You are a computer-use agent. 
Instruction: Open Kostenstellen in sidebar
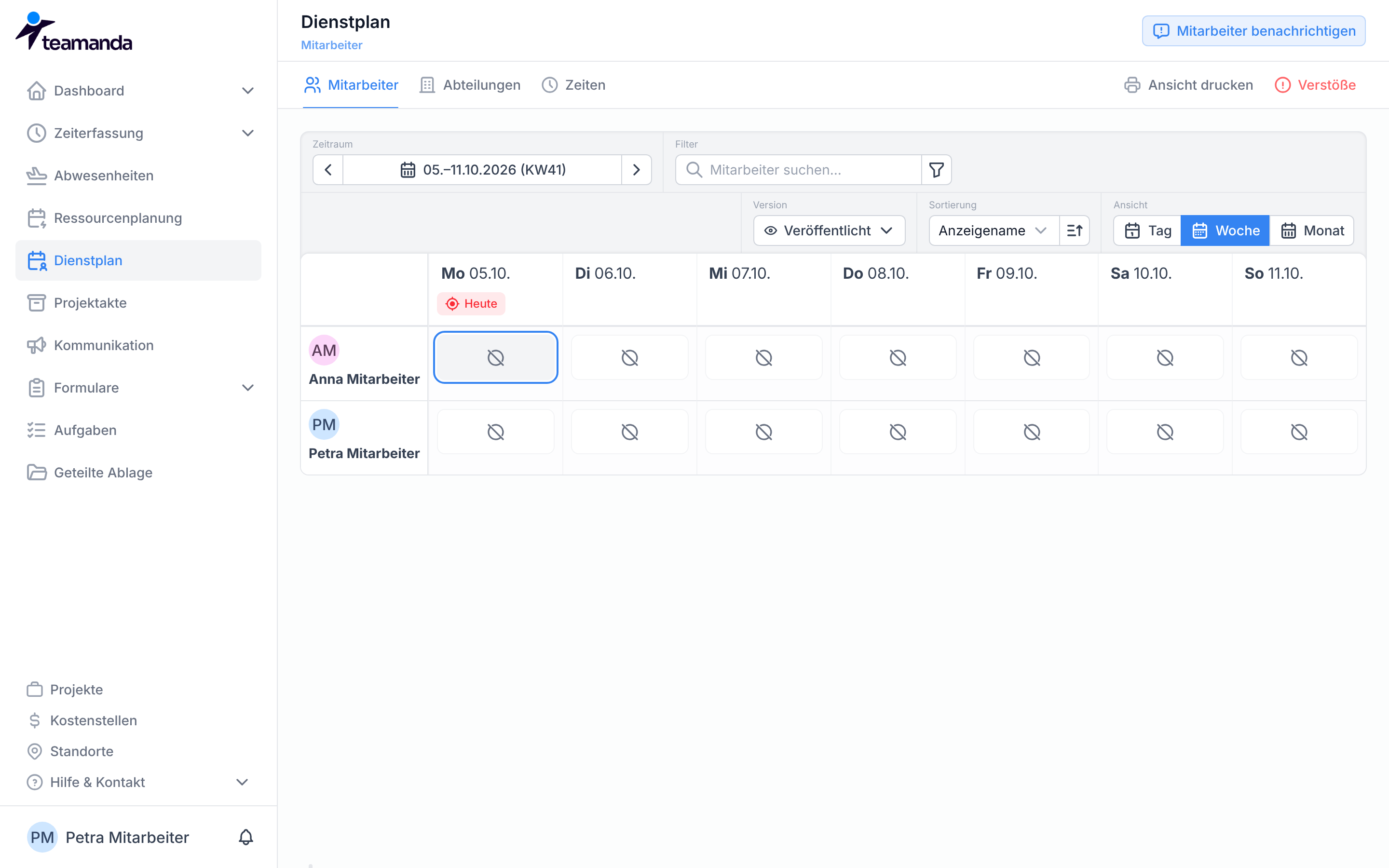[82, 720]
